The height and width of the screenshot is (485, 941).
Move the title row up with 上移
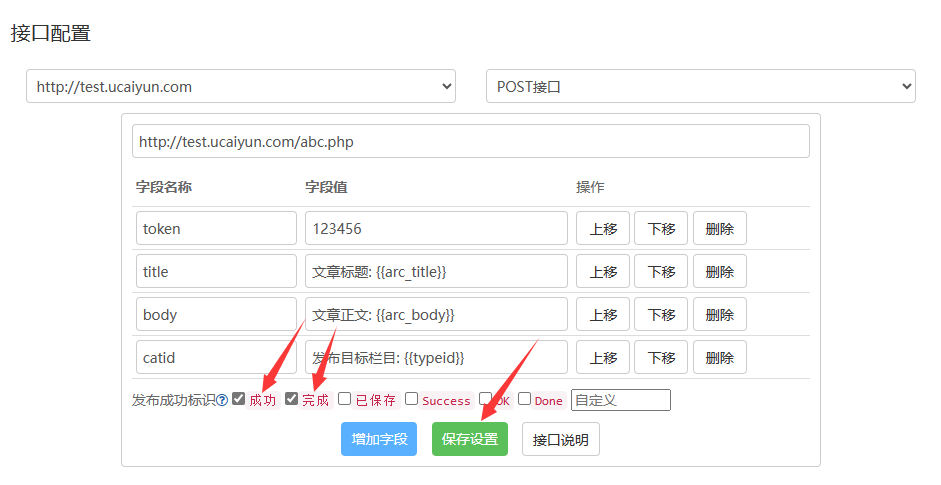[603, 271]
